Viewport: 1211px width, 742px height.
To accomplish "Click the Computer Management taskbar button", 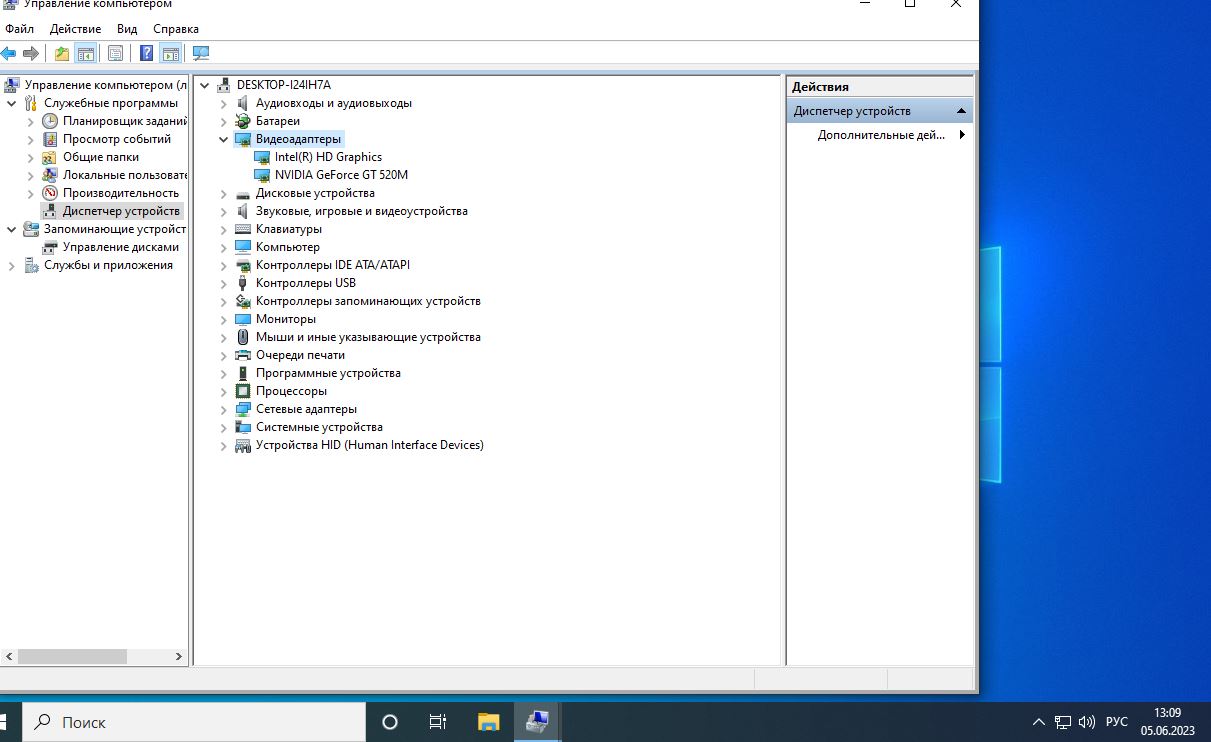I will click(537, 722).
